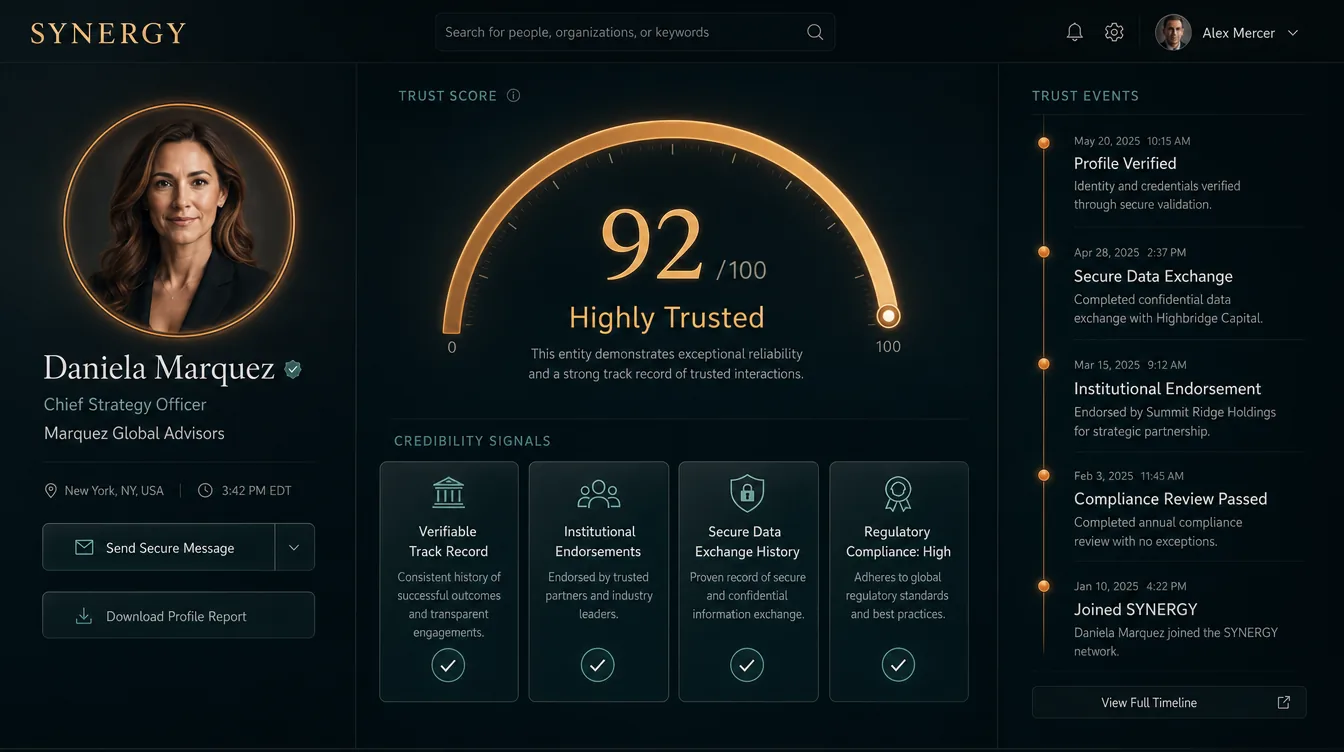The width and height of the screenshot is (1344, 752).
Task: Click the TRUST EVENTS heading
Action: [1085, 96]
